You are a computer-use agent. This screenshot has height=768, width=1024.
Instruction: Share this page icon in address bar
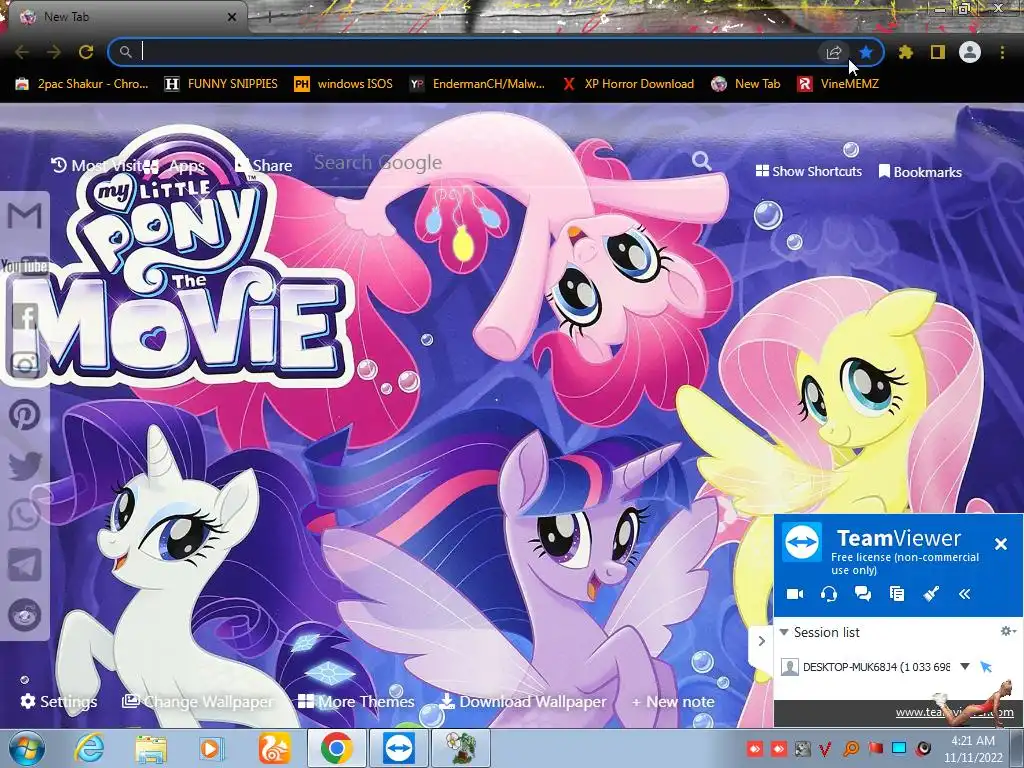pos(833,52)
